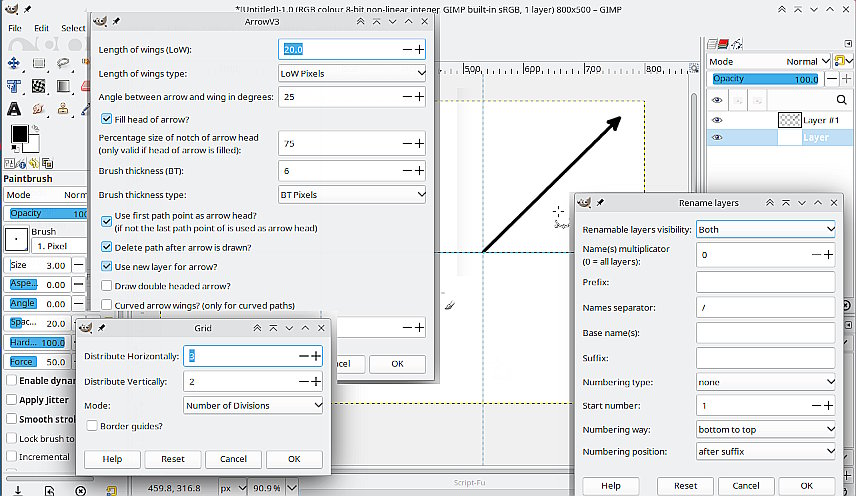856x496 pixels.
Task: Pin the ArrowV3 dialog window
Action: (x=116, y=21)
